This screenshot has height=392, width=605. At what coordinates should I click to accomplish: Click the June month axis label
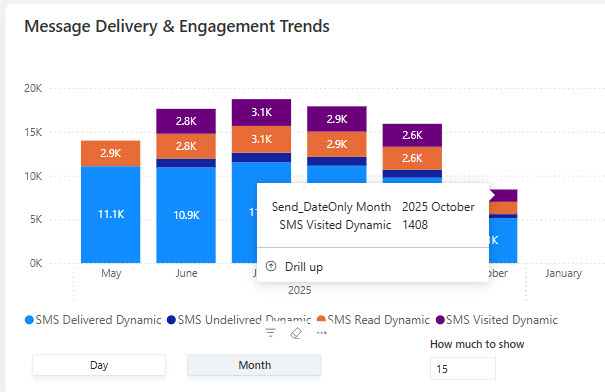coord(186,273)
